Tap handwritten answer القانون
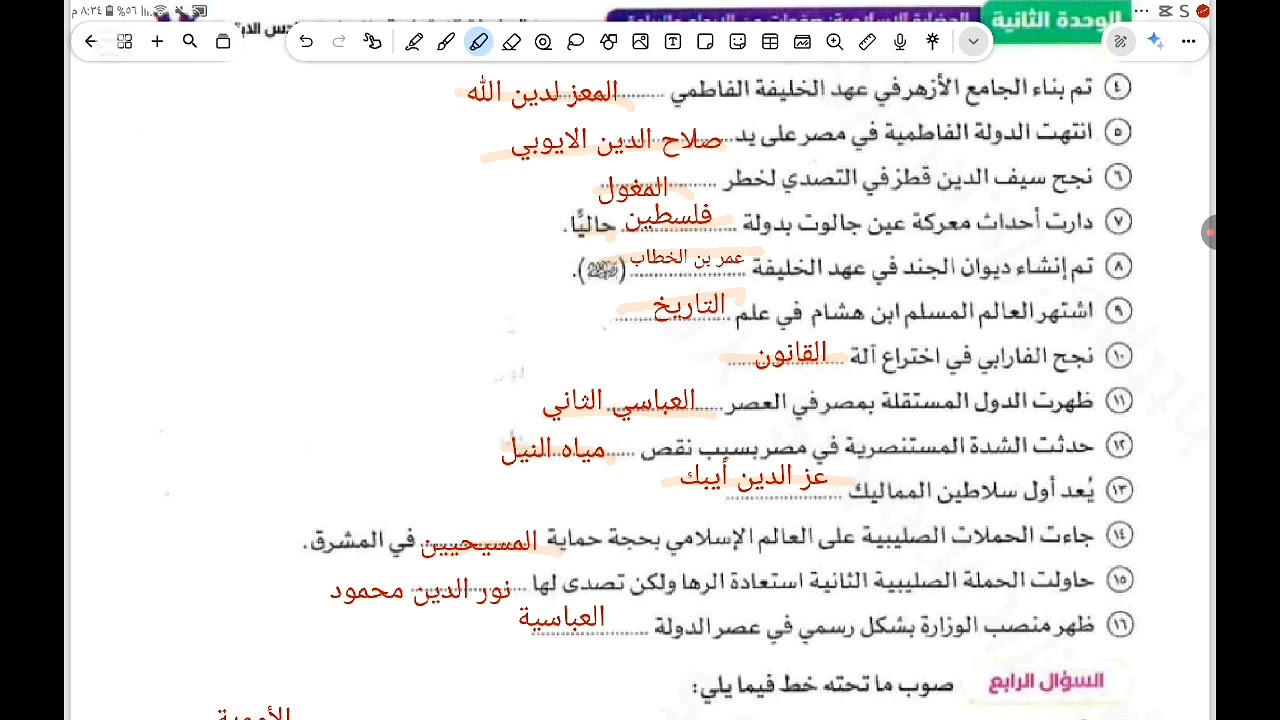This screenshot has width=1280, height=720. pos(791,353)
